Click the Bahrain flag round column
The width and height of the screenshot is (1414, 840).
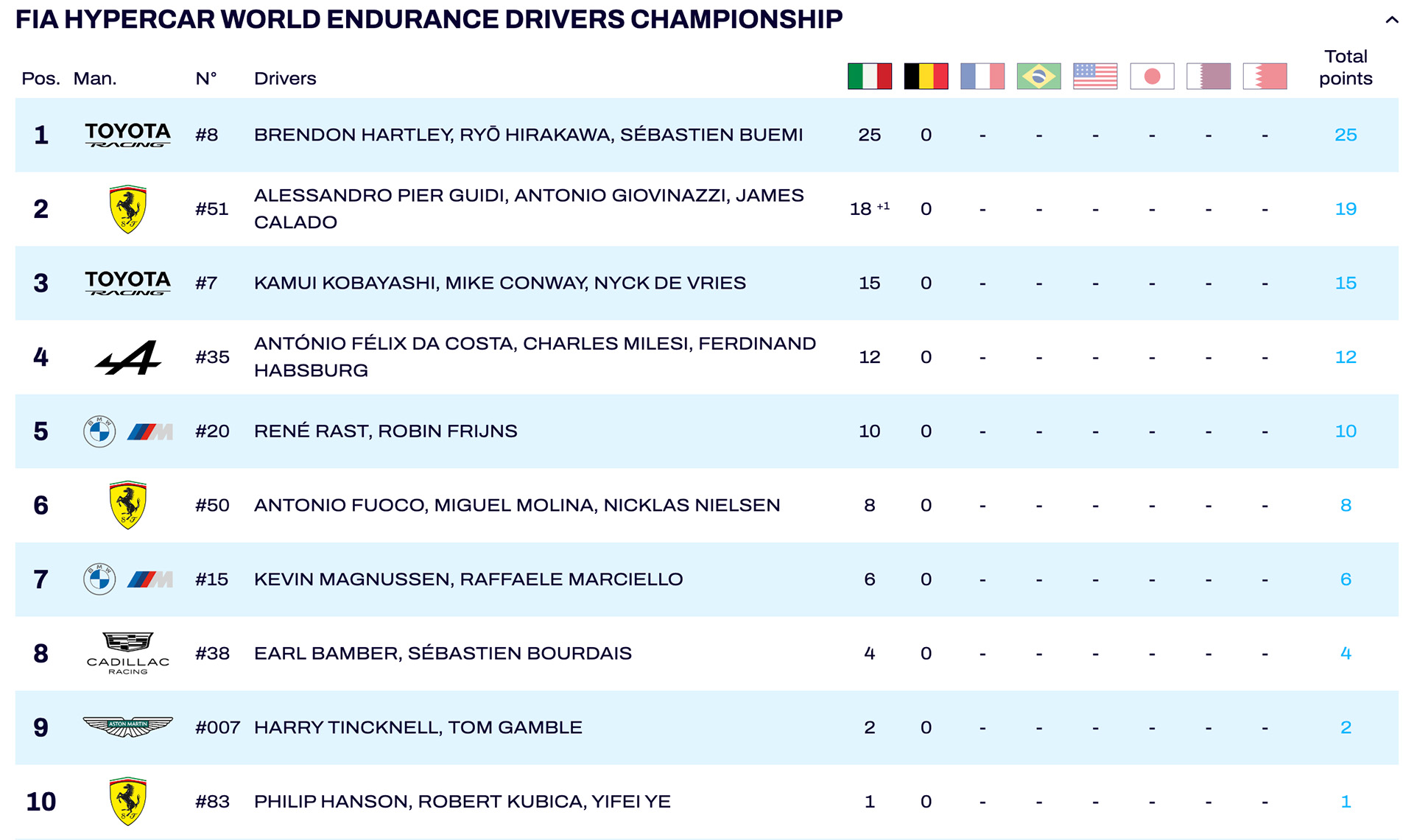pos(1264,77)
